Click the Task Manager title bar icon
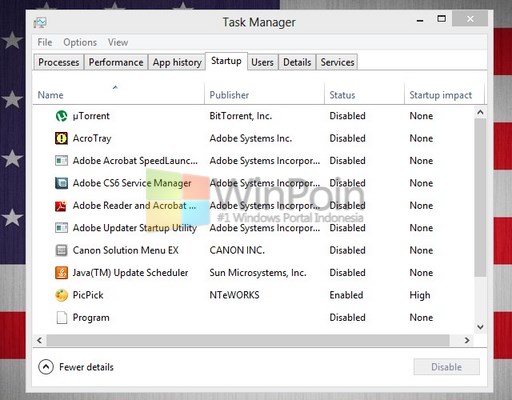This screenshot has width=512, height=400. (40, 23)
